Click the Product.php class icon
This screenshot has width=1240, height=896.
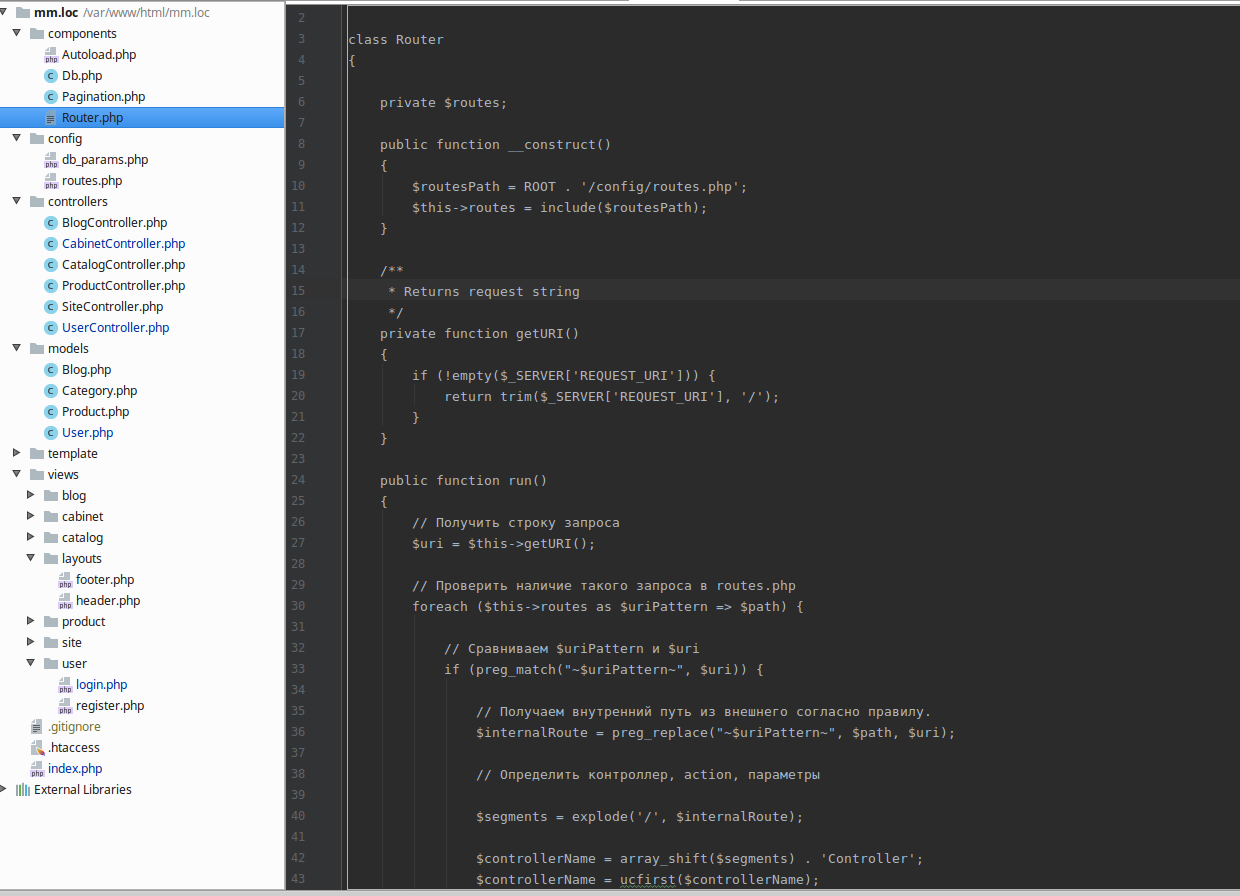click(51, 412)
